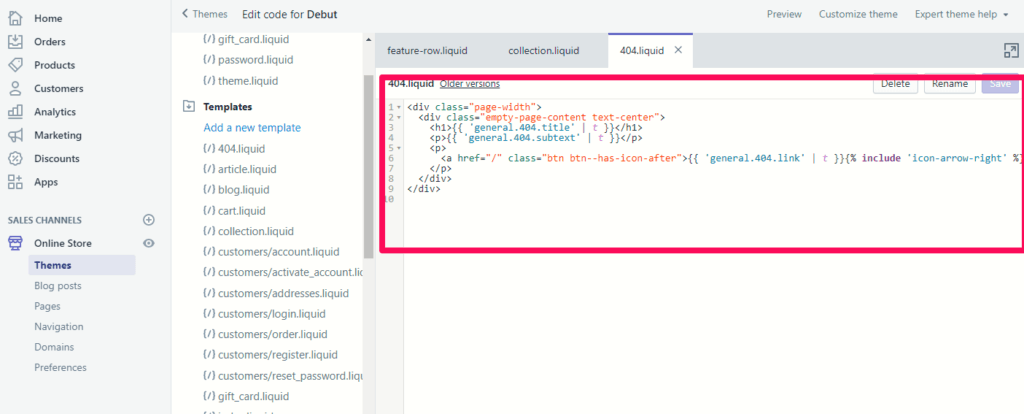Open customers/login.liquid file

pos(272,313)
